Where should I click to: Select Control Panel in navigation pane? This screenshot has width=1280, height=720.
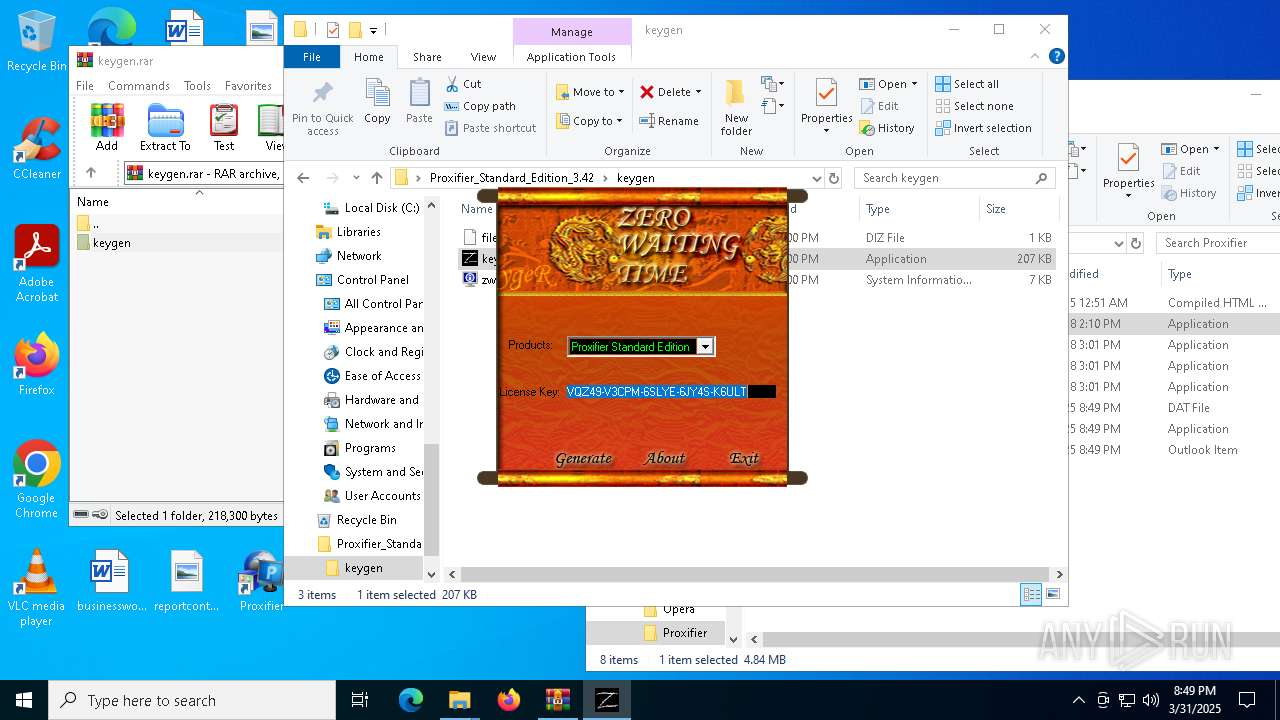click(373, 280)
